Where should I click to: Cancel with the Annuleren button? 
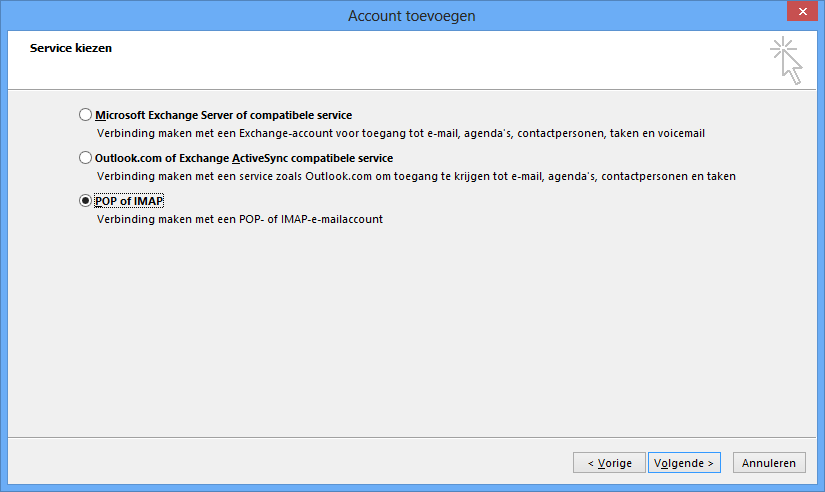769,463
